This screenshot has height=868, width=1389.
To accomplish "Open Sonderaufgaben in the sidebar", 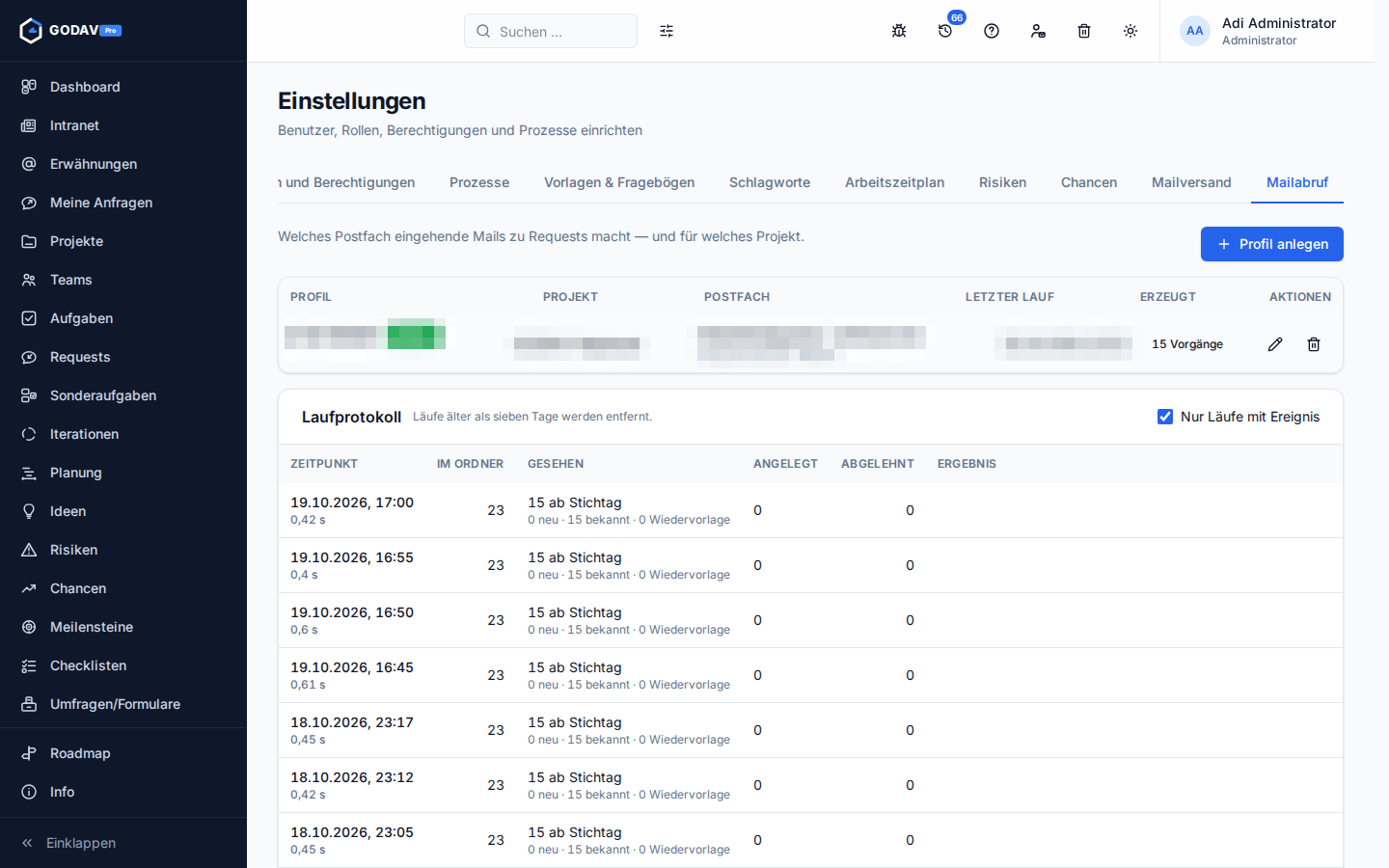I will (123, 395).
